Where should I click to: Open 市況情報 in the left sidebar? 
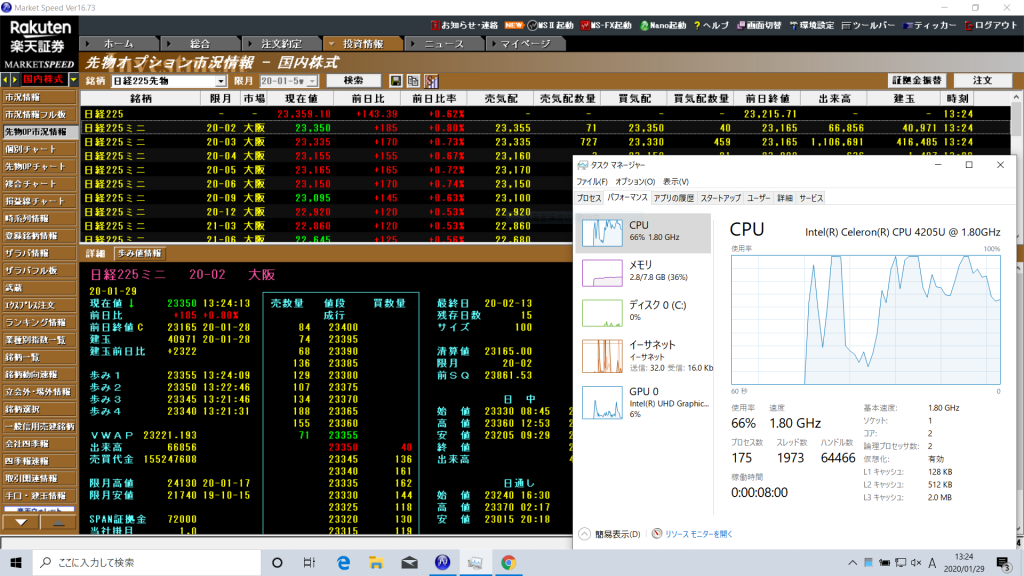[x=39, y=97]
